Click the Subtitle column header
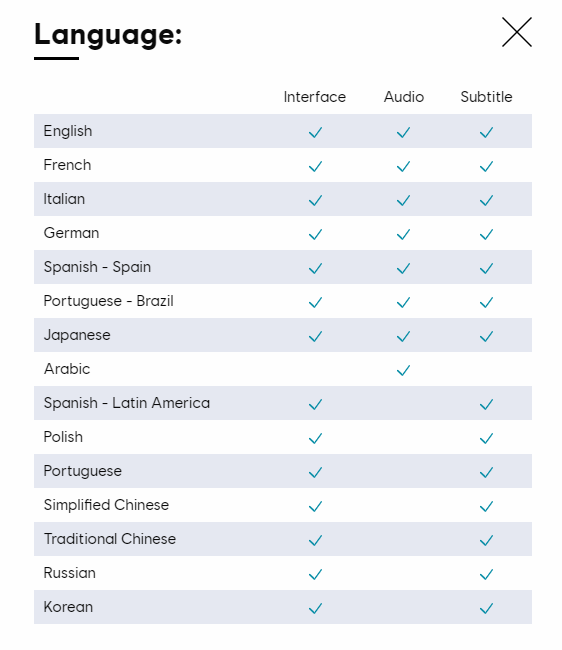This screenshot has height=650, width=562. (x=486, y=97)
